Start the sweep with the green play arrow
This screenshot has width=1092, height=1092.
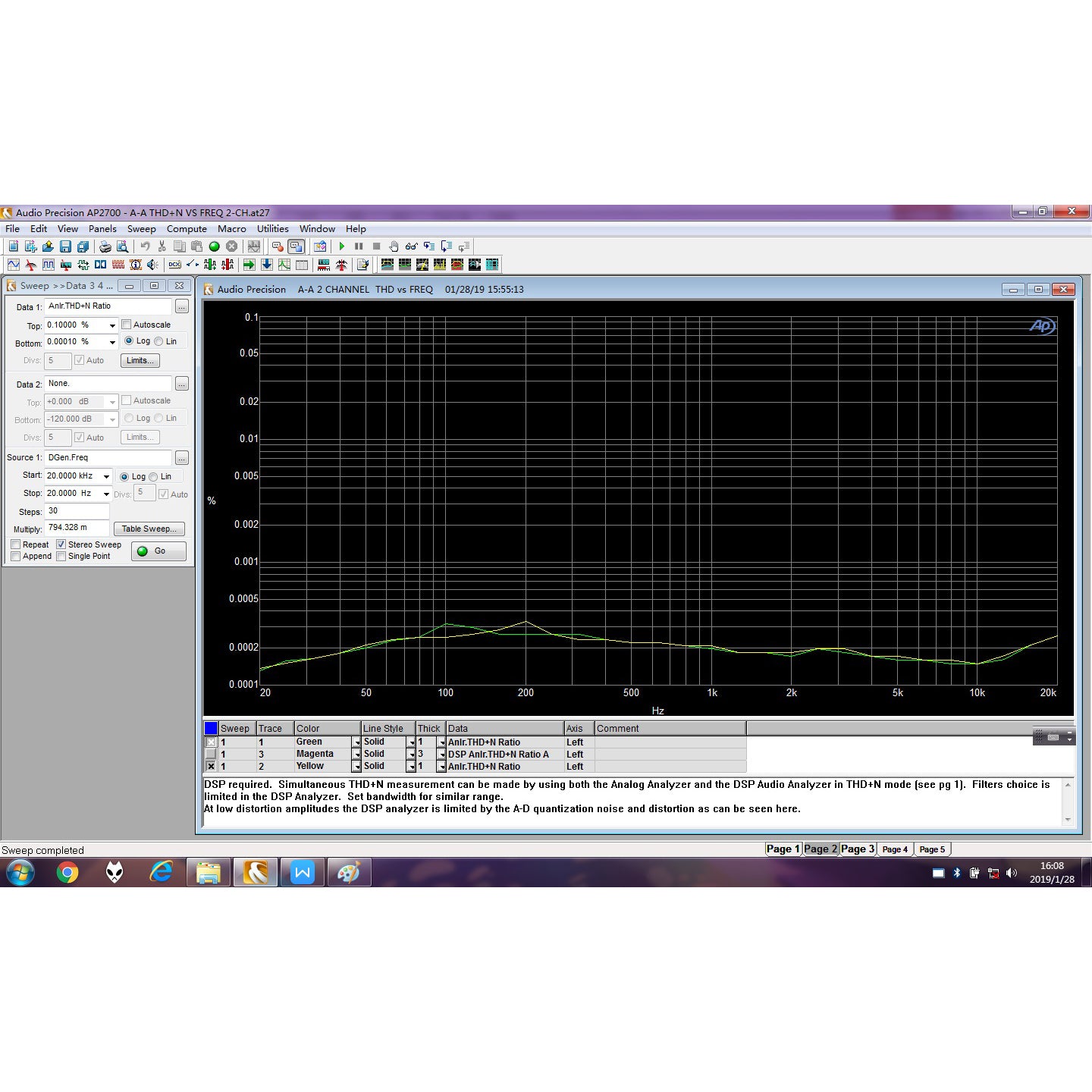(342, 246)
